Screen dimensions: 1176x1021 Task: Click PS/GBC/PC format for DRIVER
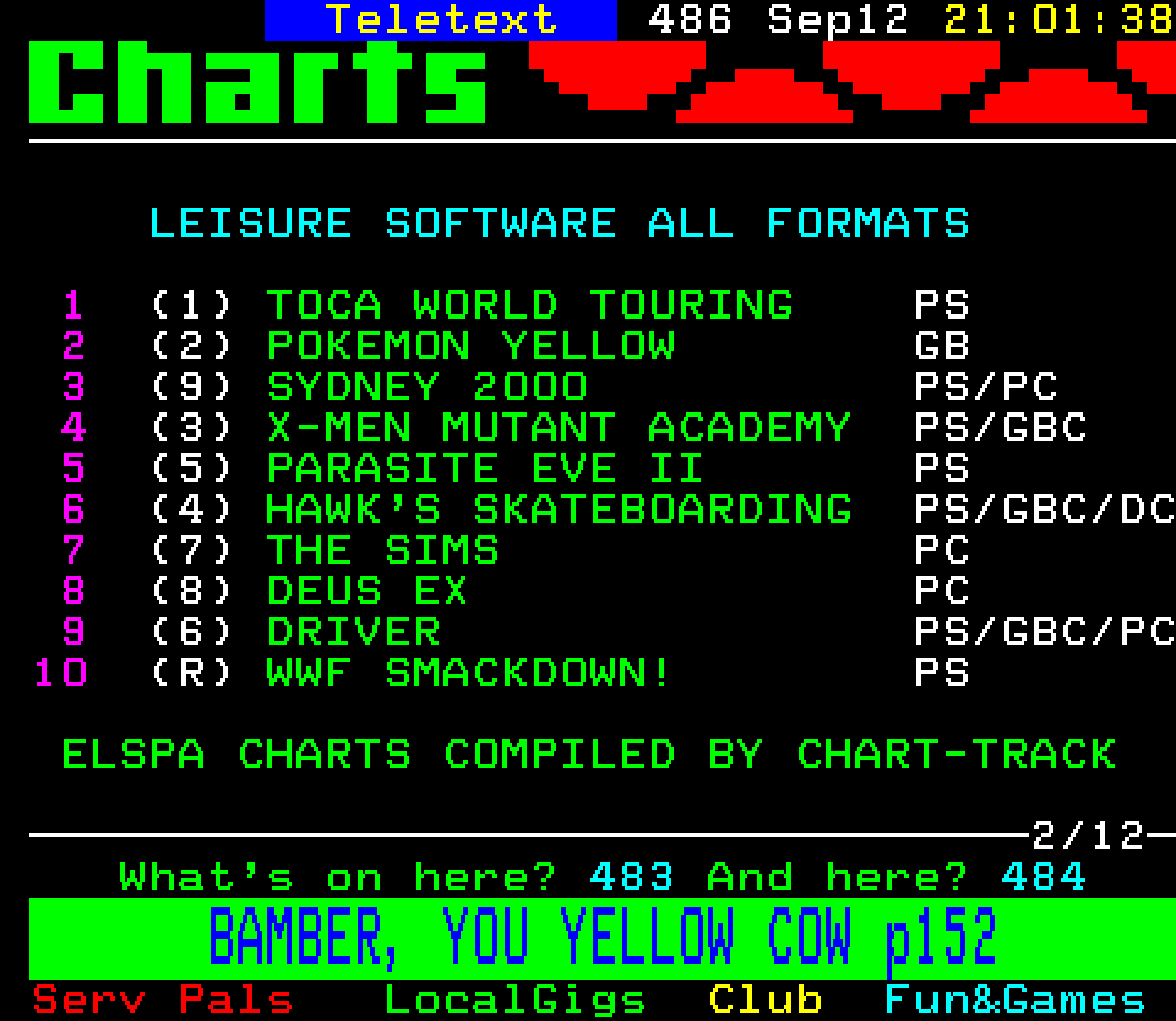[1045, 632]
